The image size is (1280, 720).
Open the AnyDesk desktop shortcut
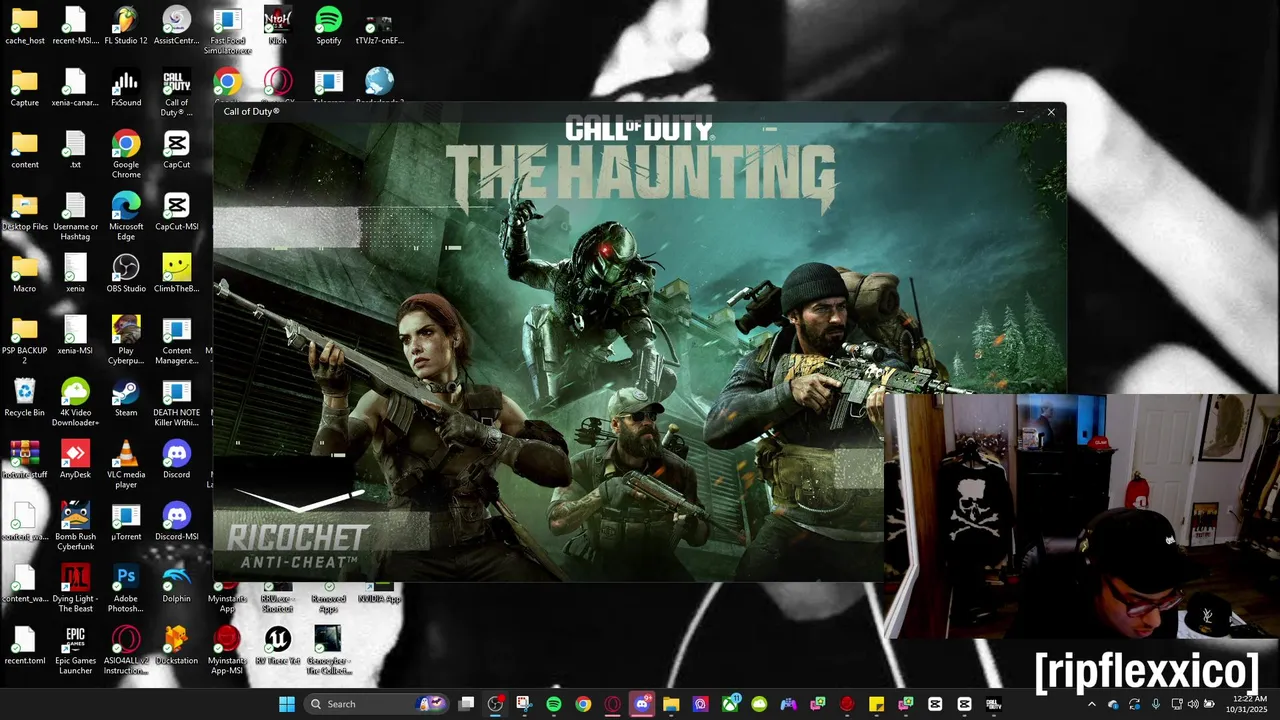pyautogui.click(x=75, y=461)
